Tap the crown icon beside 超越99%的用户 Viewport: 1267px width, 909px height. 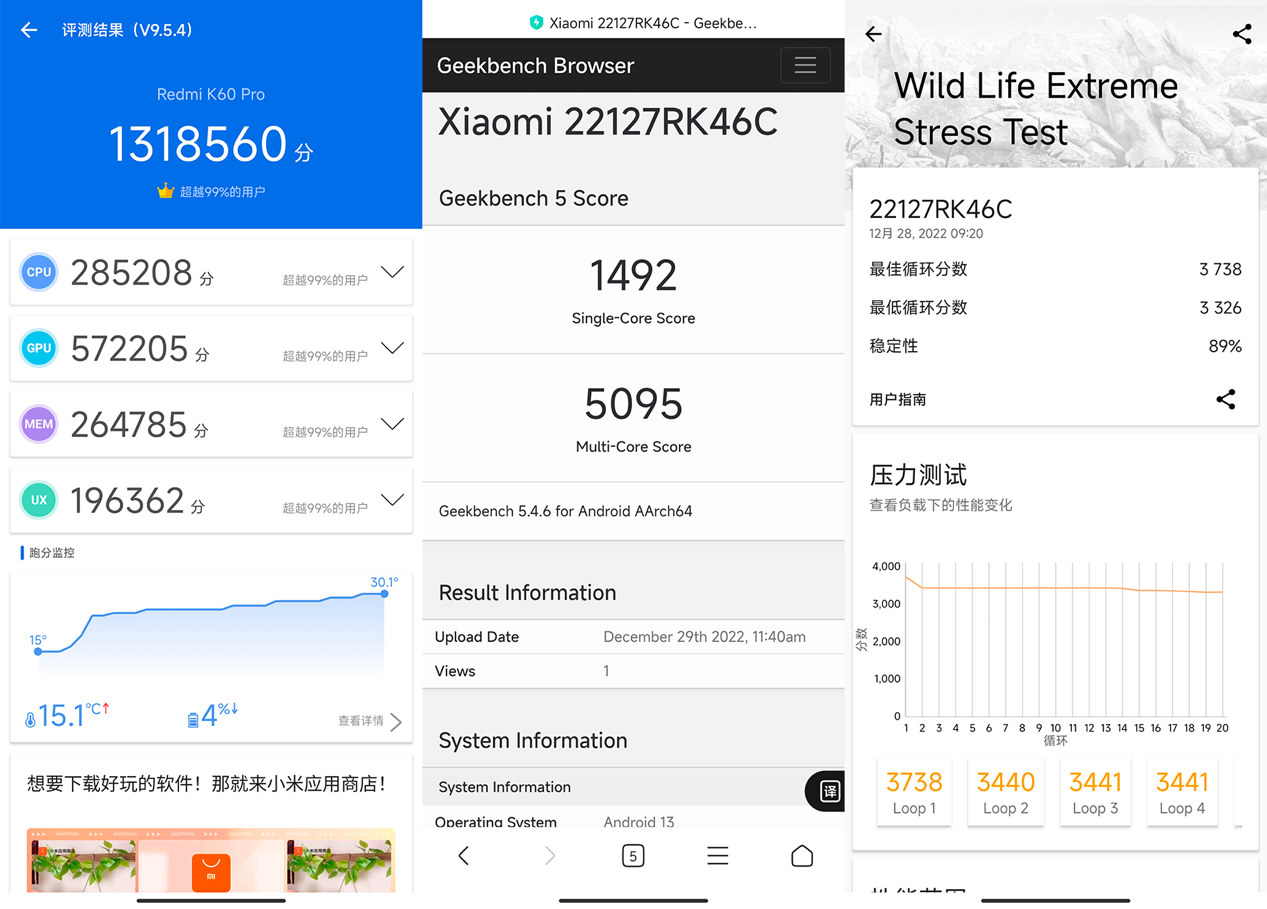(x=166, y=191)
